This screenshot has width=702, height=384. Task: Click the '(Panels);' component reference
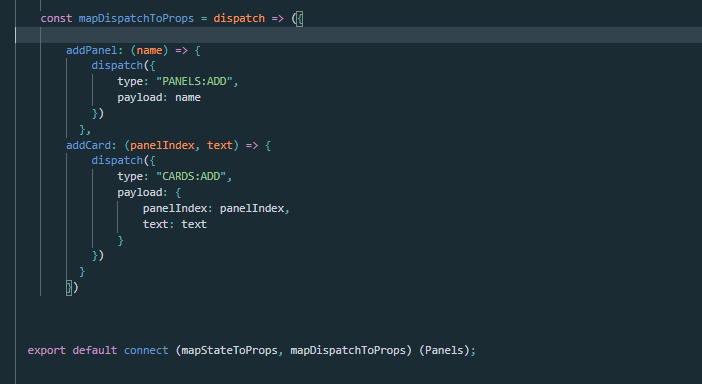coord(447,350)
